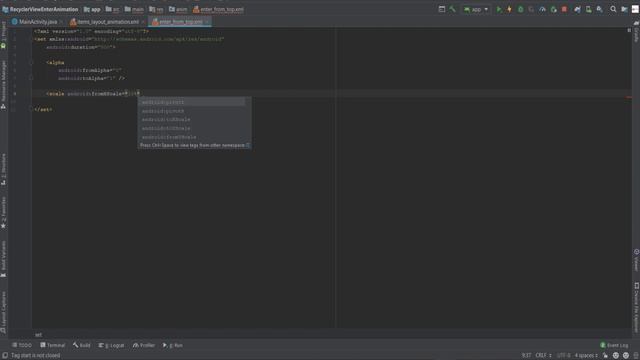Click the res breadcrumb folder
This screenshot has height=360, width=640.
coord(156,9)
